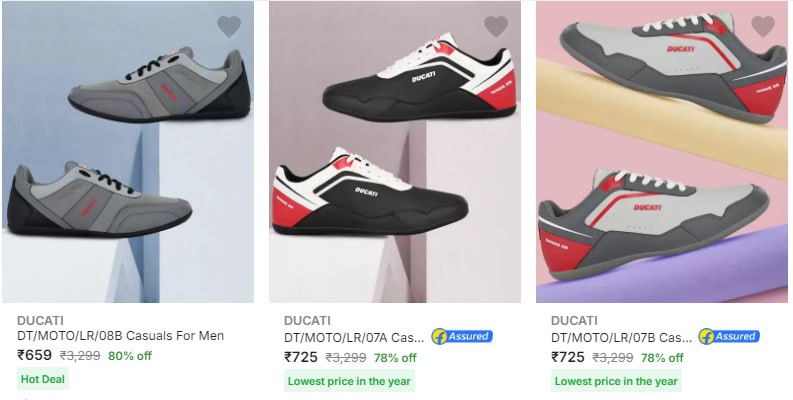Favorite the 07B shoes via heart icon
The image size is (793, 400).
coord(763,27)
